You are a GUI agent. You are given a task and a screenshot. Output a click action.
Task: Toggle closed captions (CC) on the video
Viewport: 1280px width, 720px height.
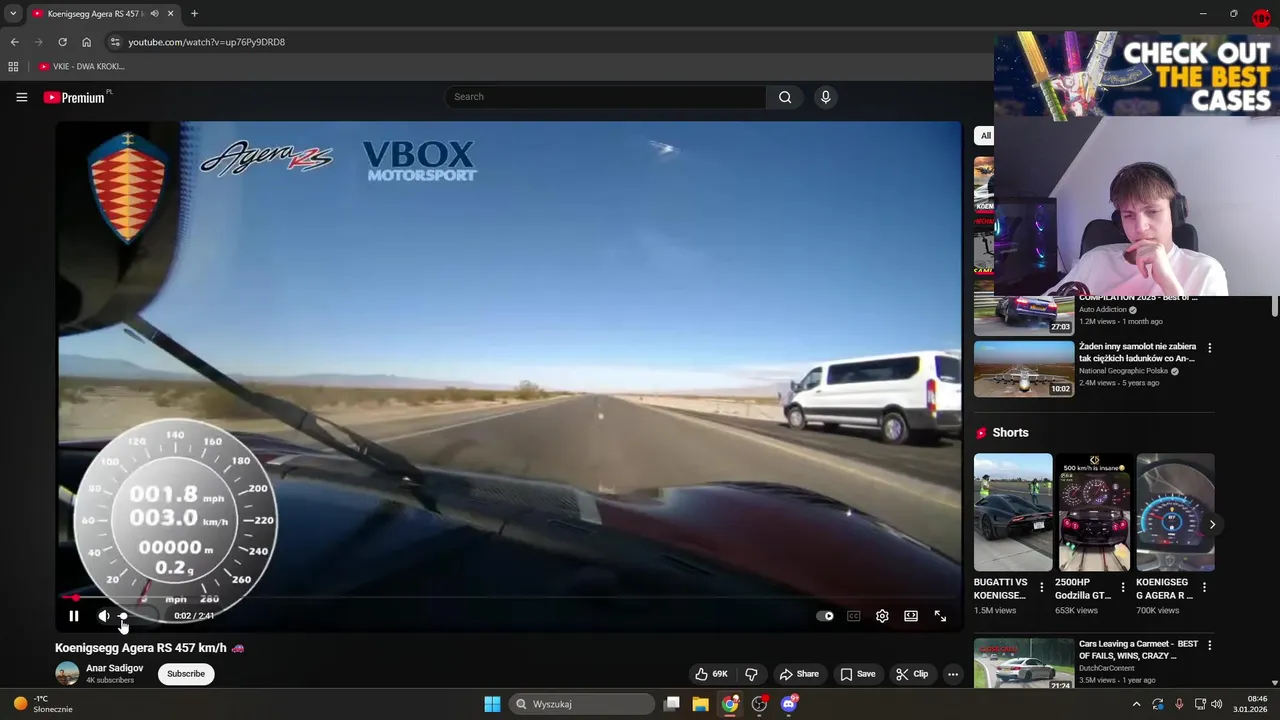(x=853, y=616)
